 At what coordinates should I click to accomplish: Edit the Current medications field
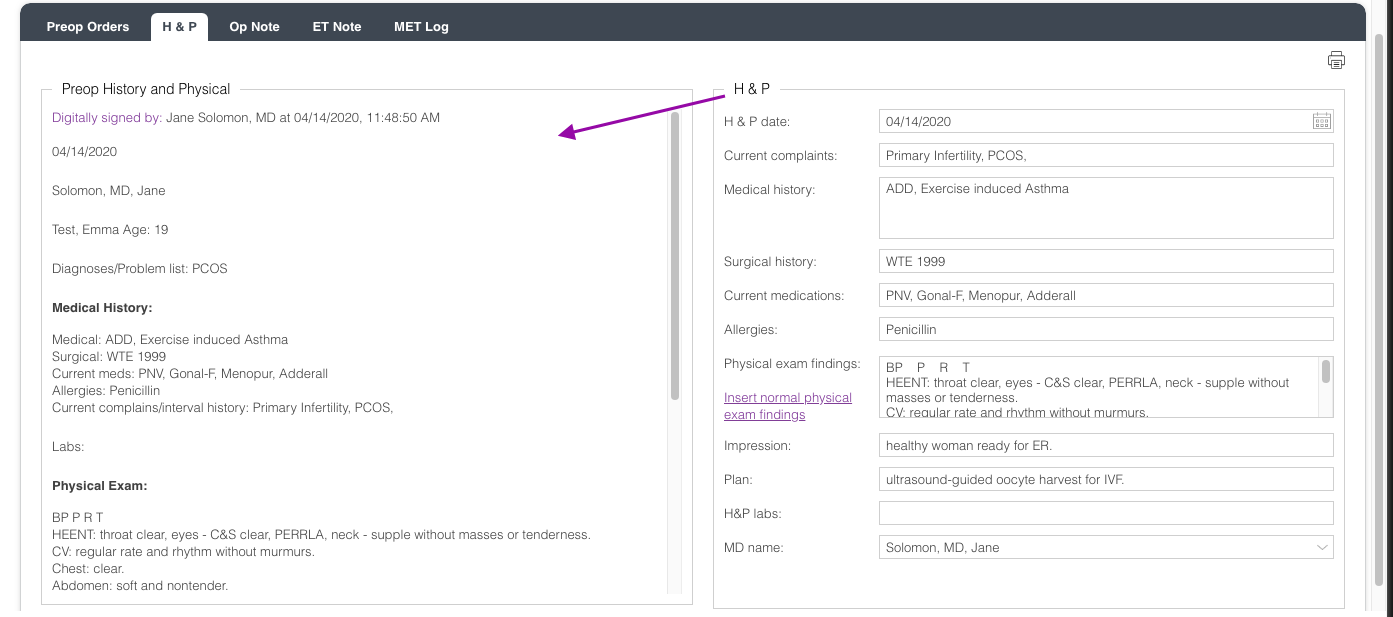[x=1105, y=295]
